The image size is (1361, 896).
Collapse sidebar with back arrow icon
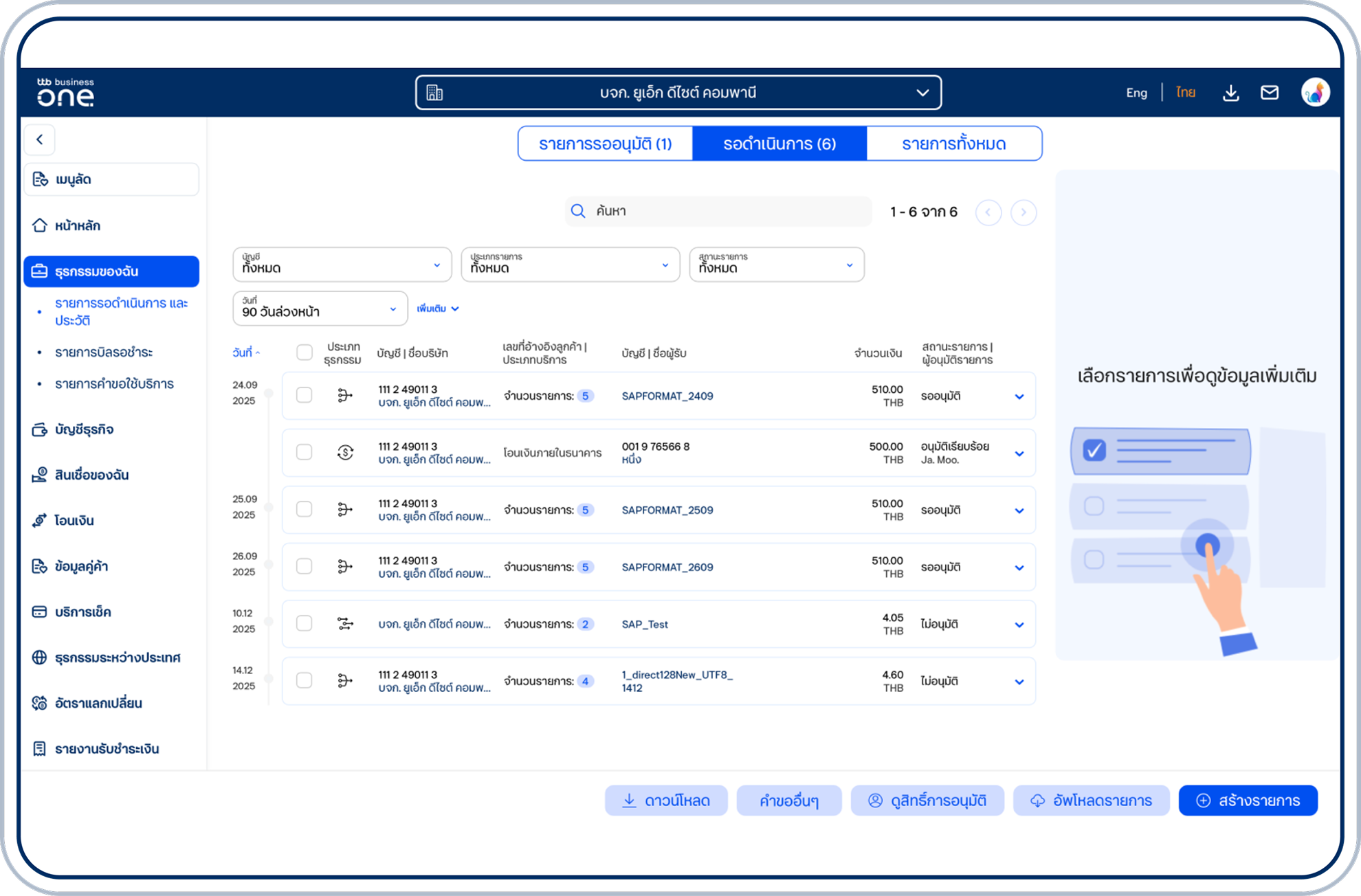pos(40,139)
